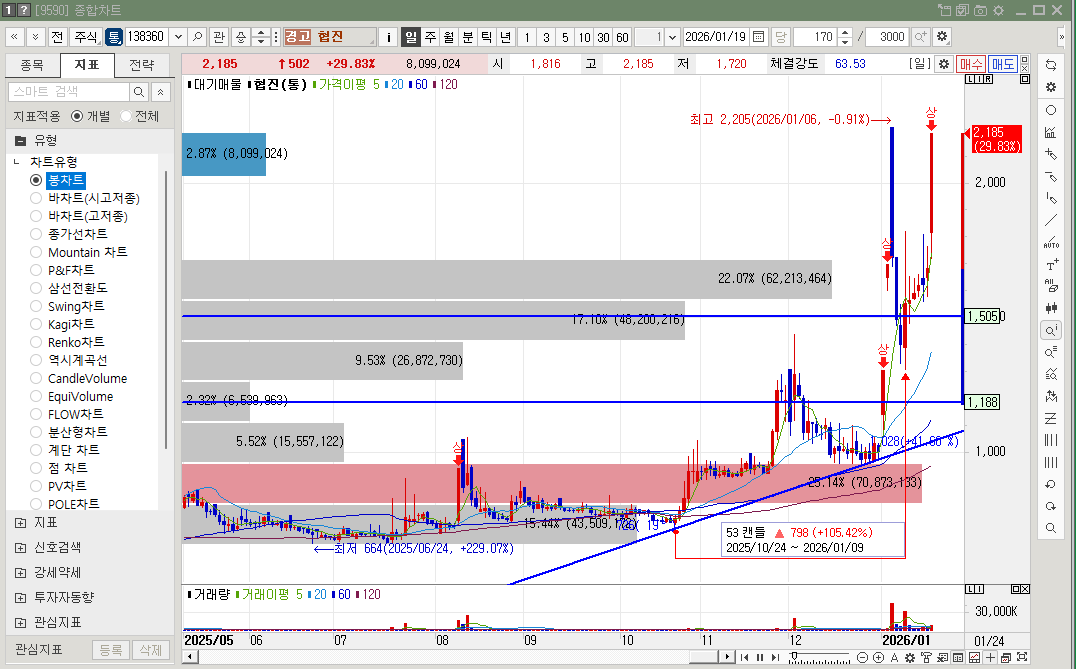Click the 60 interval button
Screen dimensions: 1076x669
click(622, 37)
